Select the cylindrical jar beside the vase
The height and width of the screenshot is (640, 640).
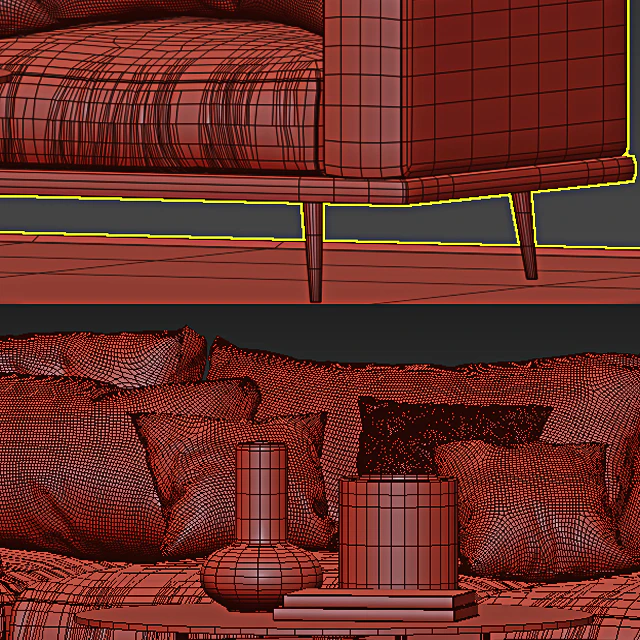398,532
